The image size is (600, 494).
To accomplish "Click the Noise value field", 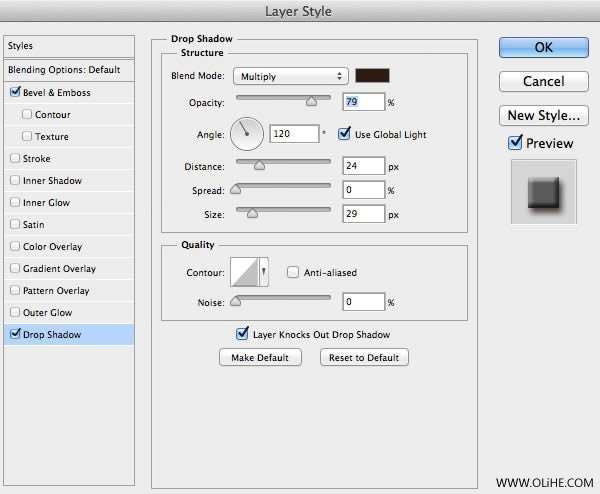I will coord(364,302).
